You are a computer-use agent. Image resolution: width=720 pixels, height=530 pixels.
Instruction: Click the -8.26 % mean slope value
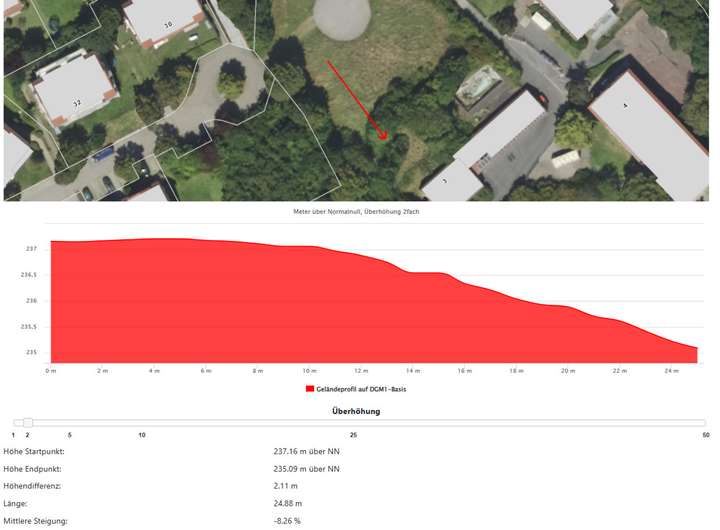(x=287, y=521)
